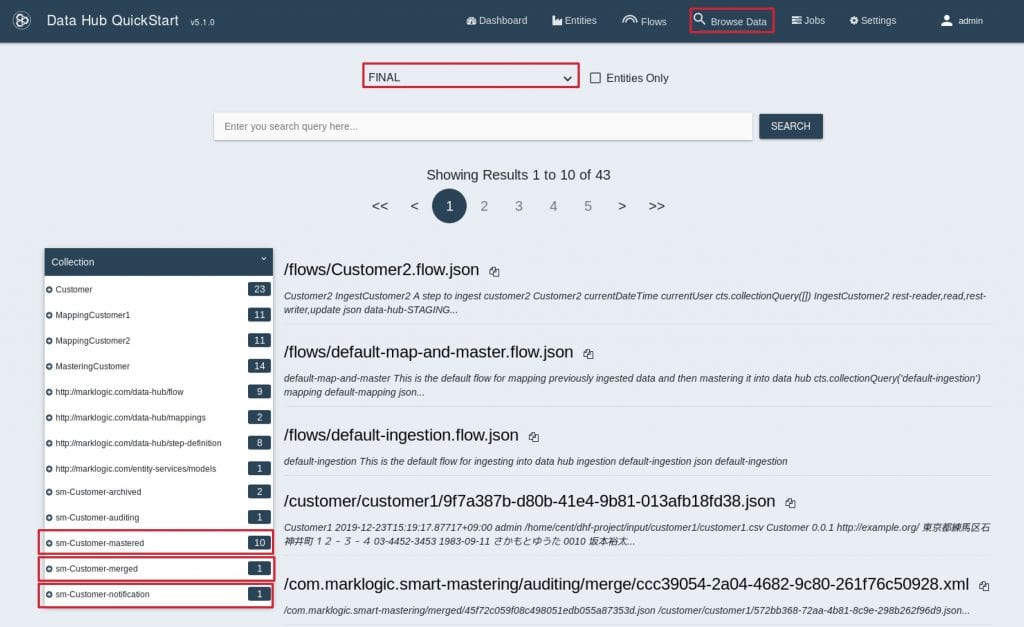Copy URI of auditing merge XML result
Viewport: 1024px width, 627px height.
pos(984,586)
